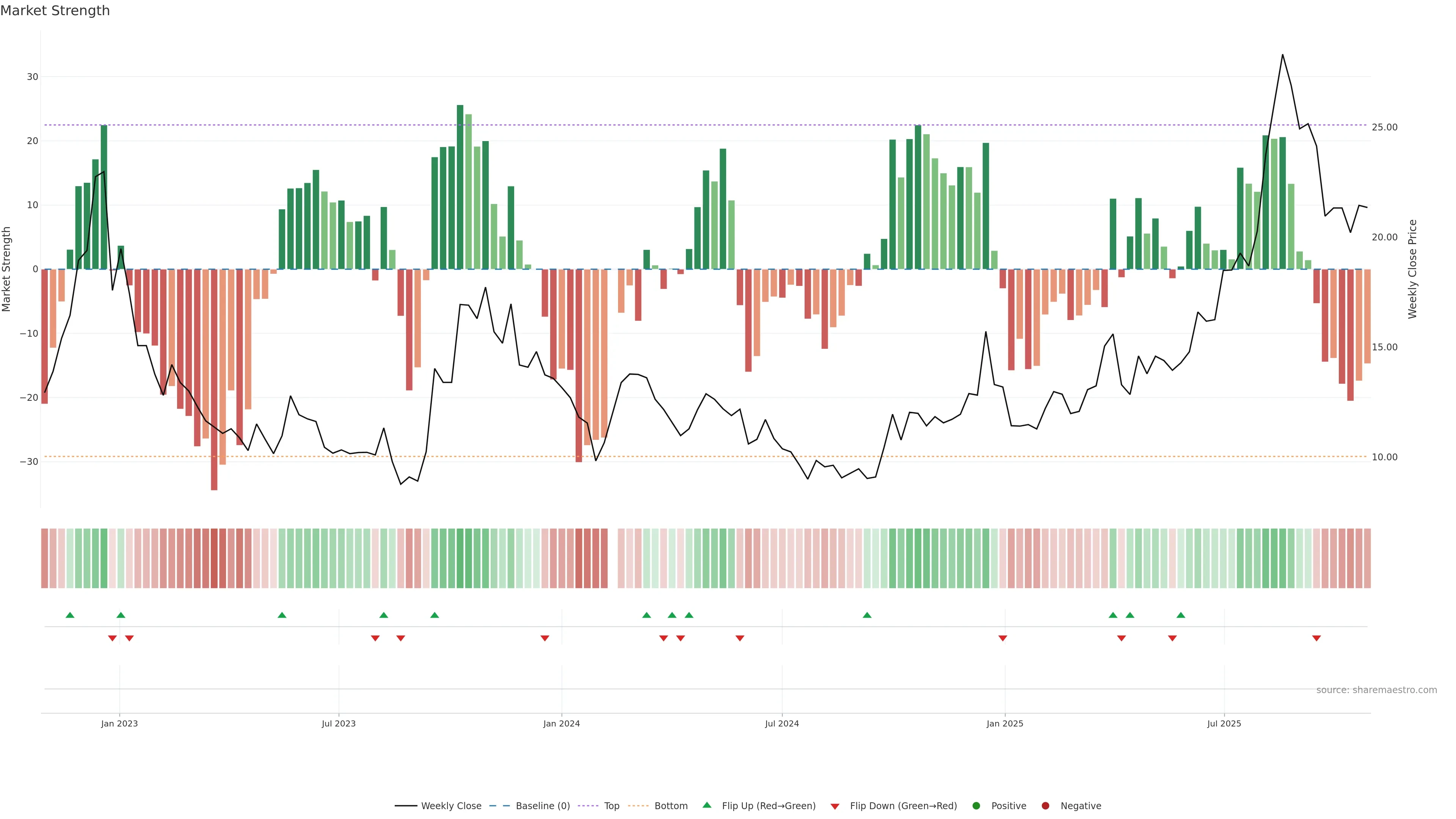Screen dimensions: 1456x819
Task: Click the Flip Down red triangle legend icon
Action: pyautogui.click(x=835, y=806)
